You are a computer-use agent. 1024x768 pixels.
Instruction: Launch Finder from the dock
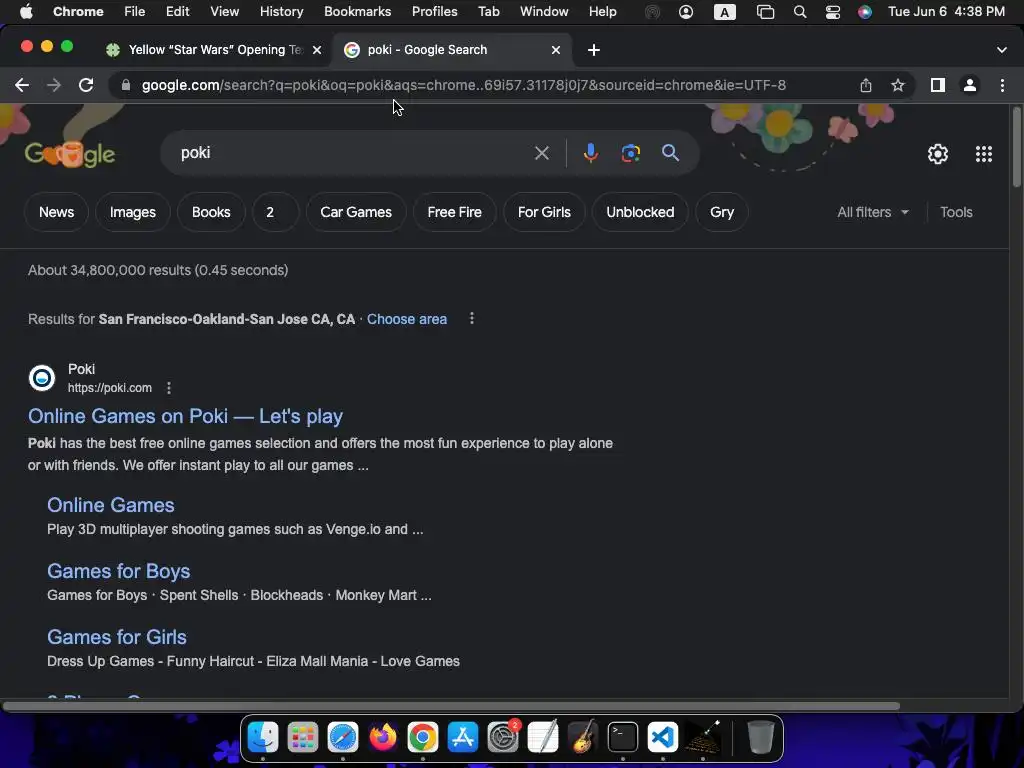click(x=263, y=737)
